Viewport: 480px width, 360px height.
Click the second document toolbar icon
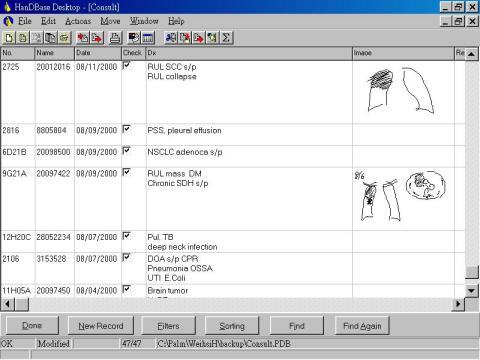(23, 38)
